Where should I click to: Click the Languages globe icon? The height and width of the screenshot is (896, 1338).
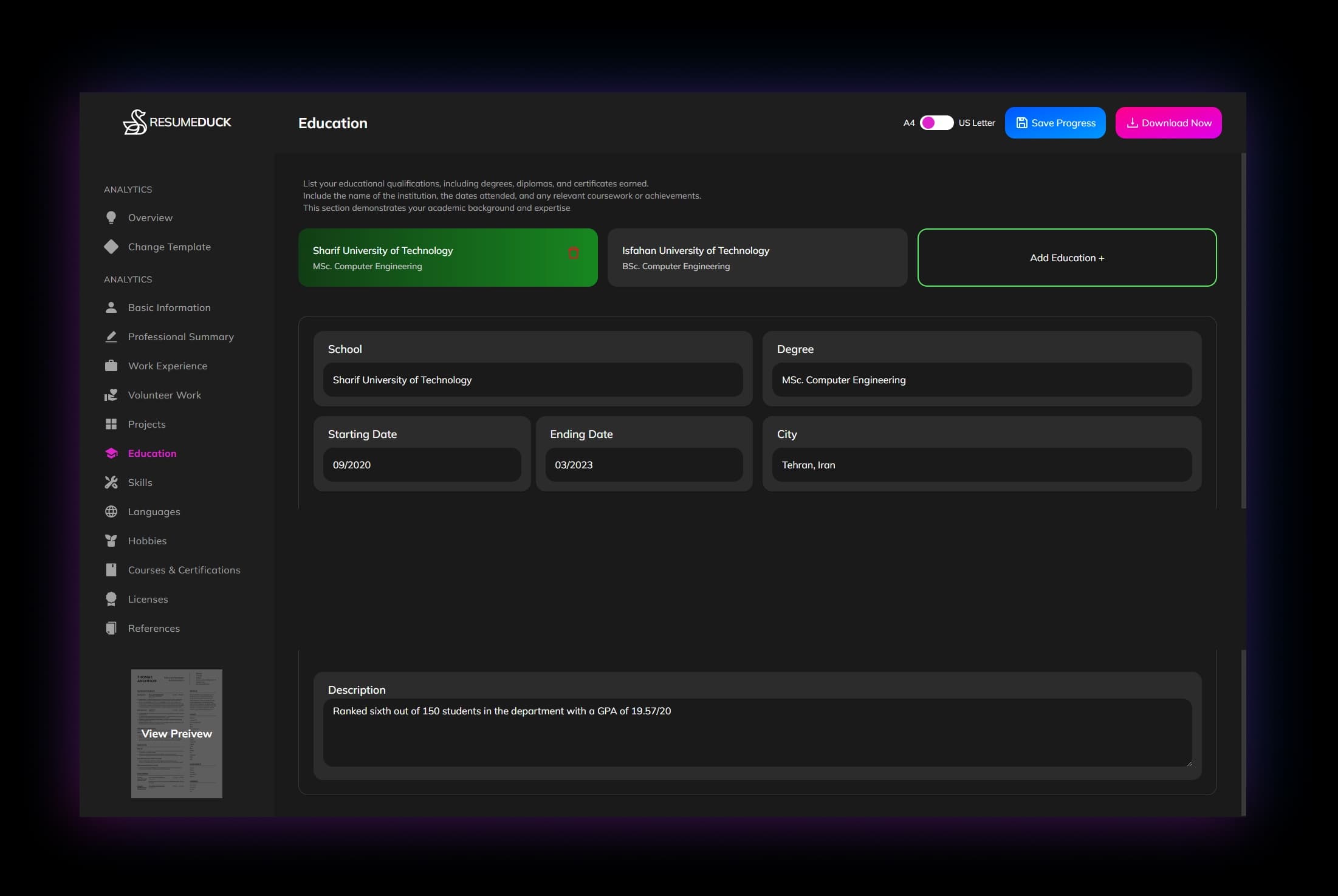111,511
